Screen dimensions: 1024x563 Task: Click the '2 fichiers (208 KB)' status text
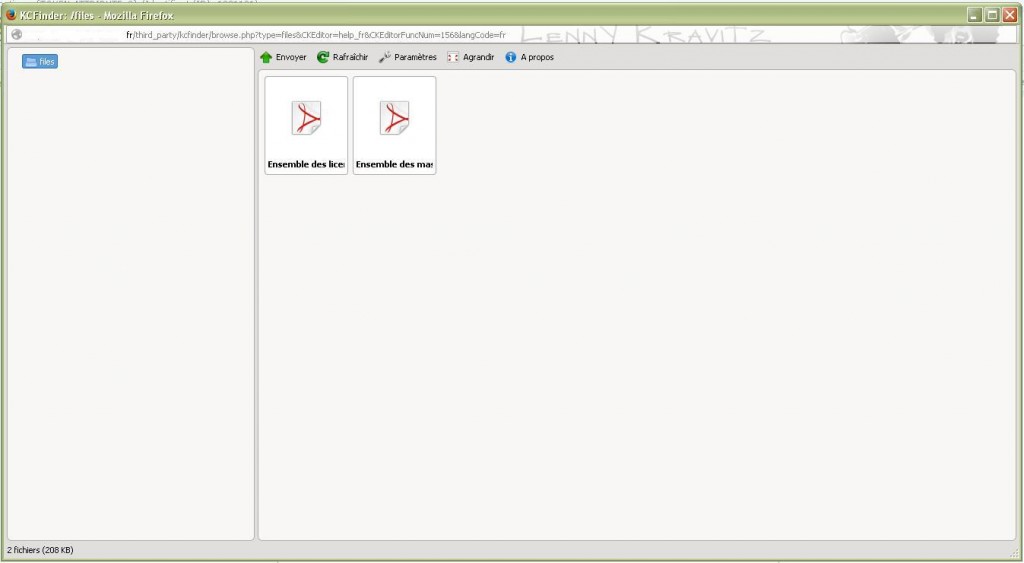40,550
